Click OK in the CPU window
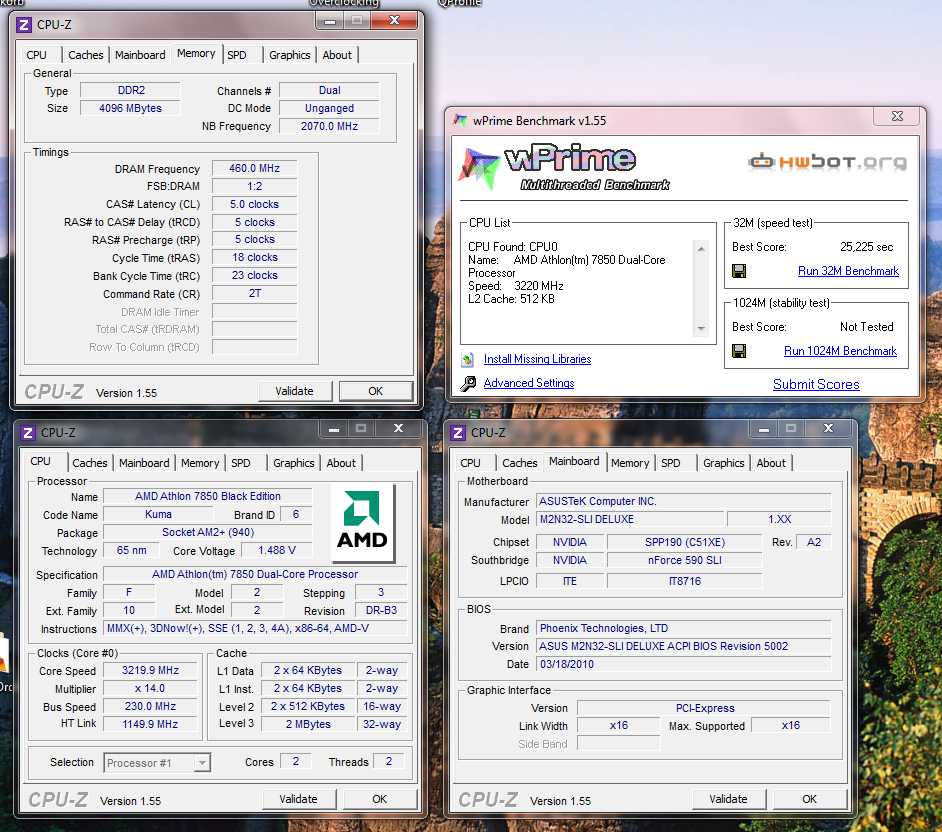The image size is (942, 832). (x=380, y=799)
